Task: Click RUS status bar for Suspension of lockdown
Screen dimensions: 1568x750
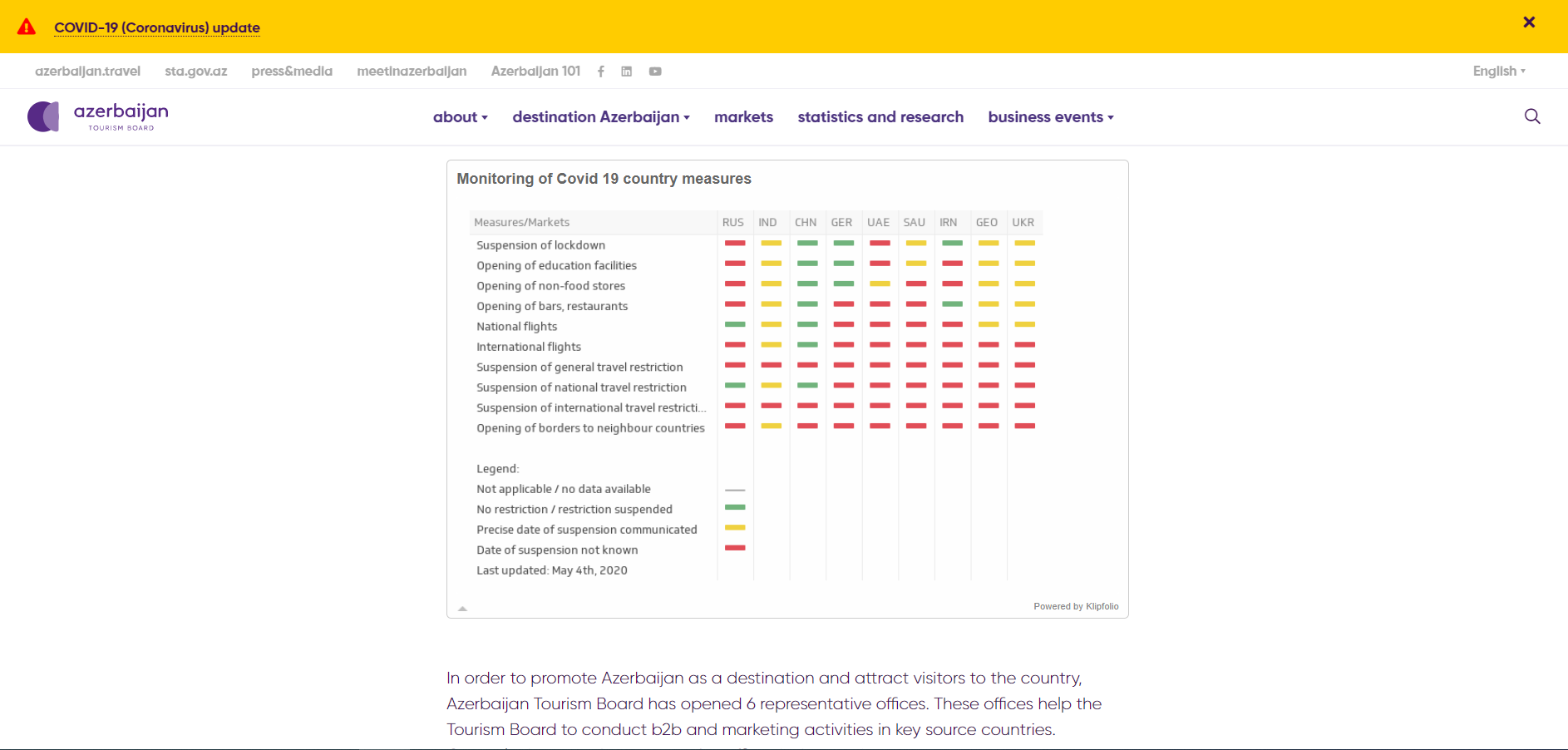Action: [735, 243]
